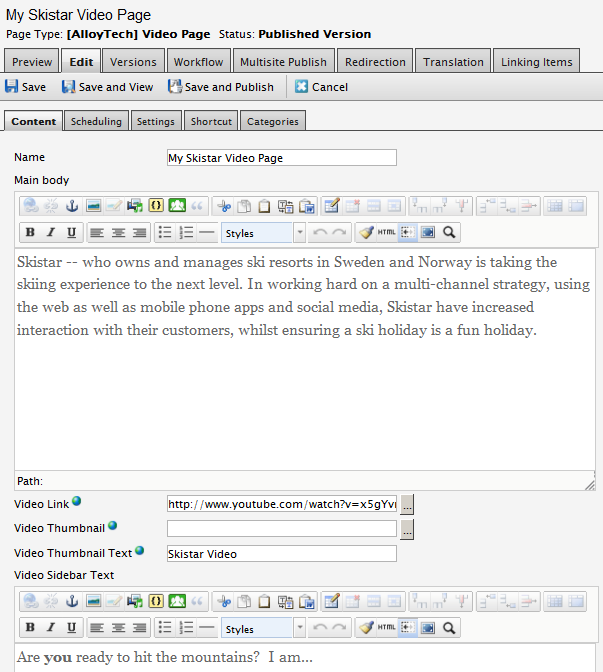Open the Styles dropdown in Video Sidebar toolbar
The height and width of the screenshot is (672, 603).
pyautogui.click(x=263, y=629)
